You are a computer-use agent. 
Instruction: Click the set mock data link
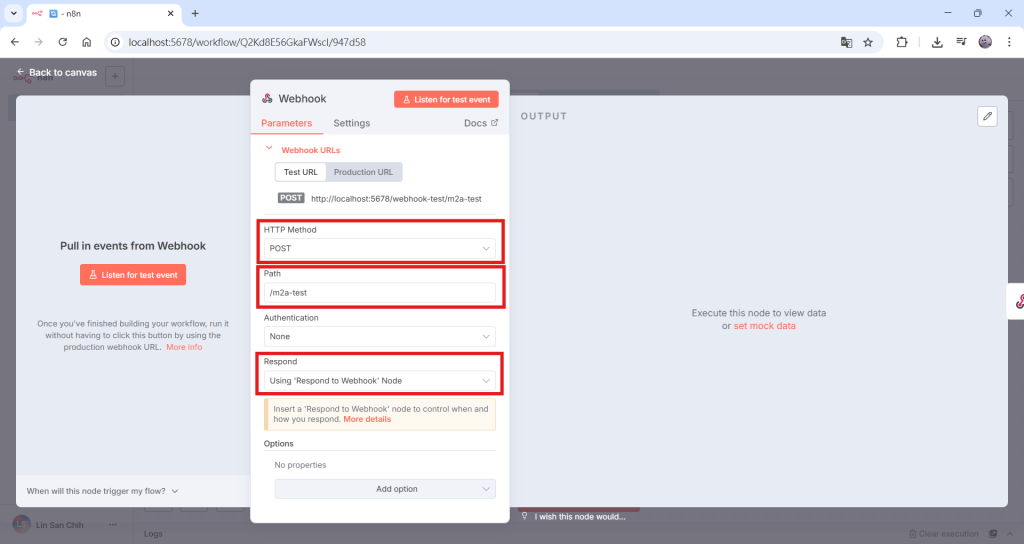pos(764,326)
